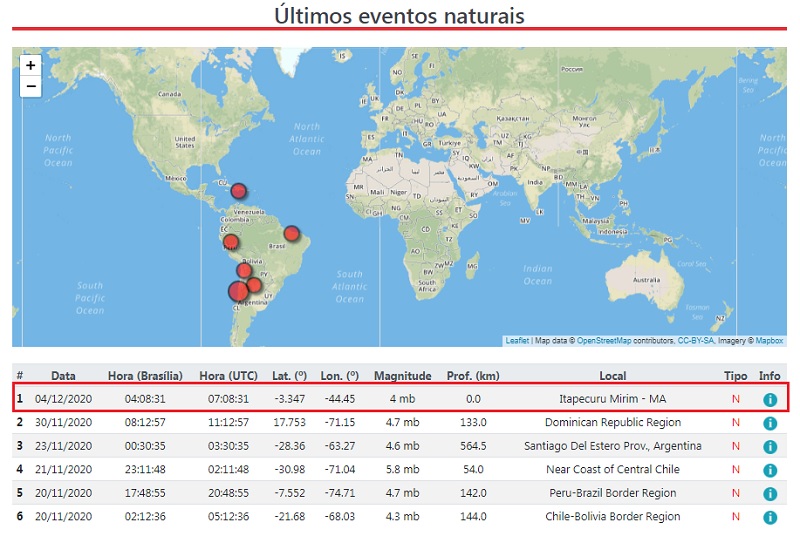The width and height of the screenshot is (800, 536).
Task: Open the Leaflet attribution link
Action: coord(517,341)
